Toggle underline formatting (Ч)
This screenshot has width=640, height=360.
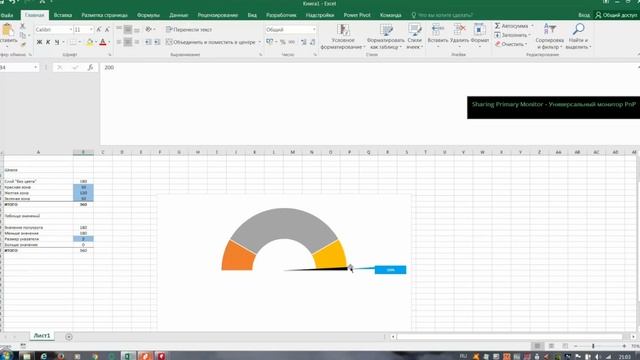[57, 42]
